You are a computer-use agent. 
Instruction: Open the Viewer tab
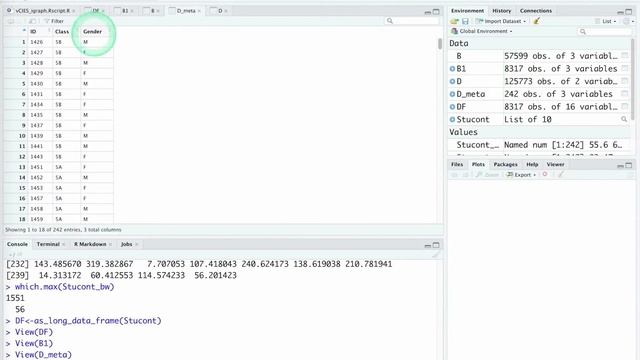coord(555,164)
